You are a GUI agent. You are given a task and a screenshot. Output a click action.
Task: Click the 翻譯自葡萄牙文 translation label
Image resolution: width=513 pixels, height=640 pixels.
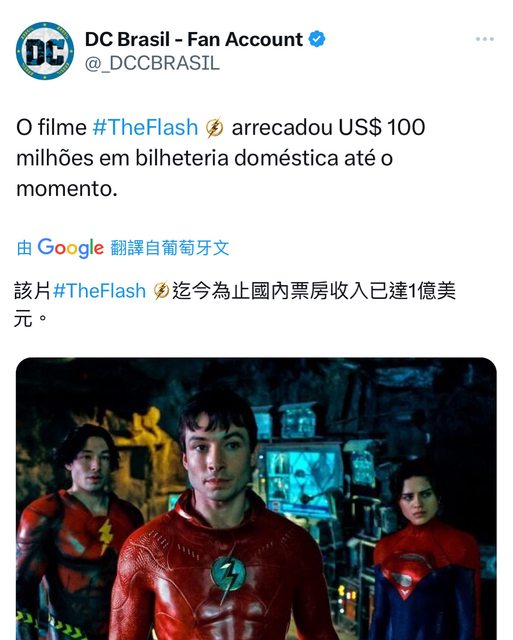pos(170,248)
